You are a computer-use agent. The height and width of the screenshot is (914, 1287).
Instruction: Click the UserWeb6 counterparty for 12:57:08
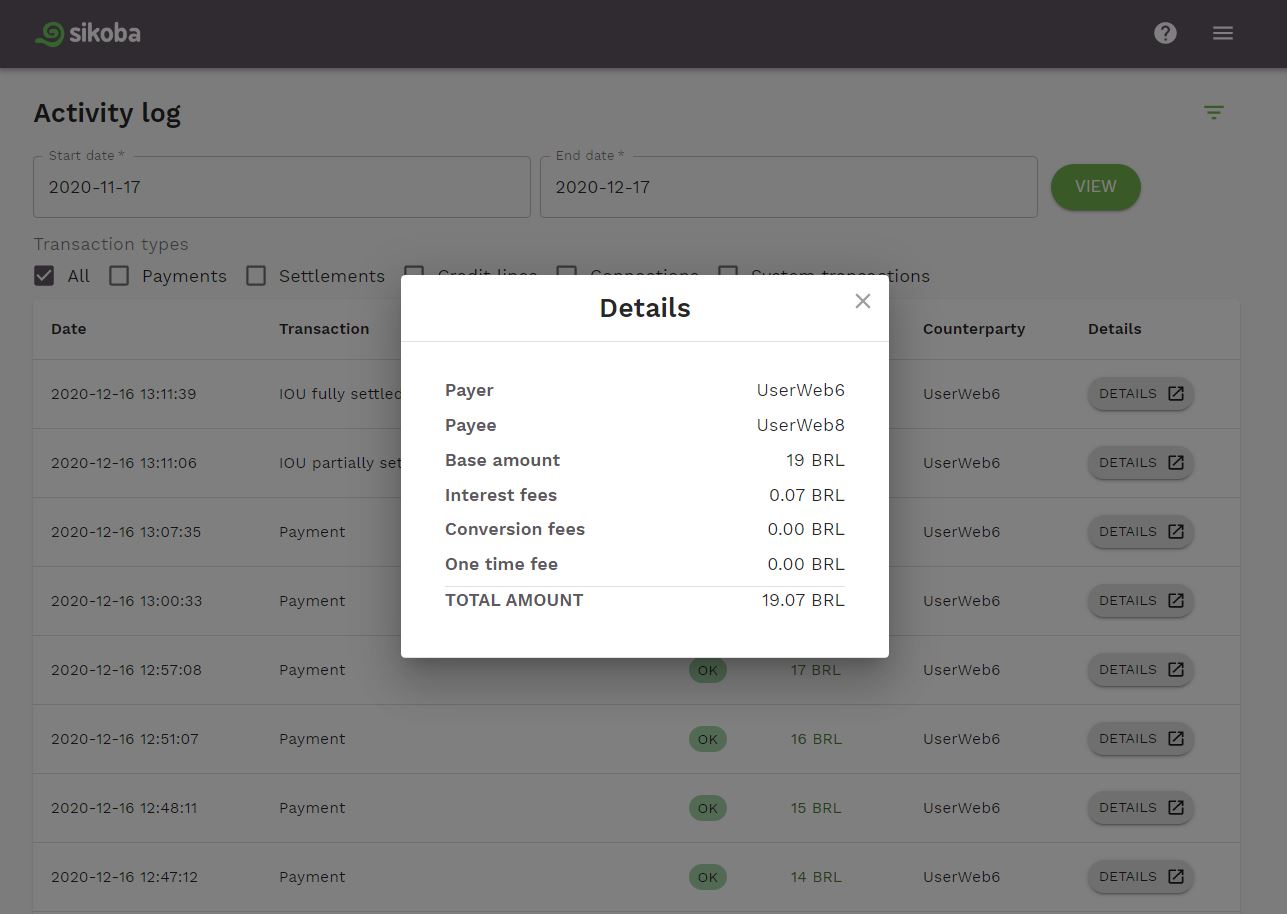click(x=961, y=670)
